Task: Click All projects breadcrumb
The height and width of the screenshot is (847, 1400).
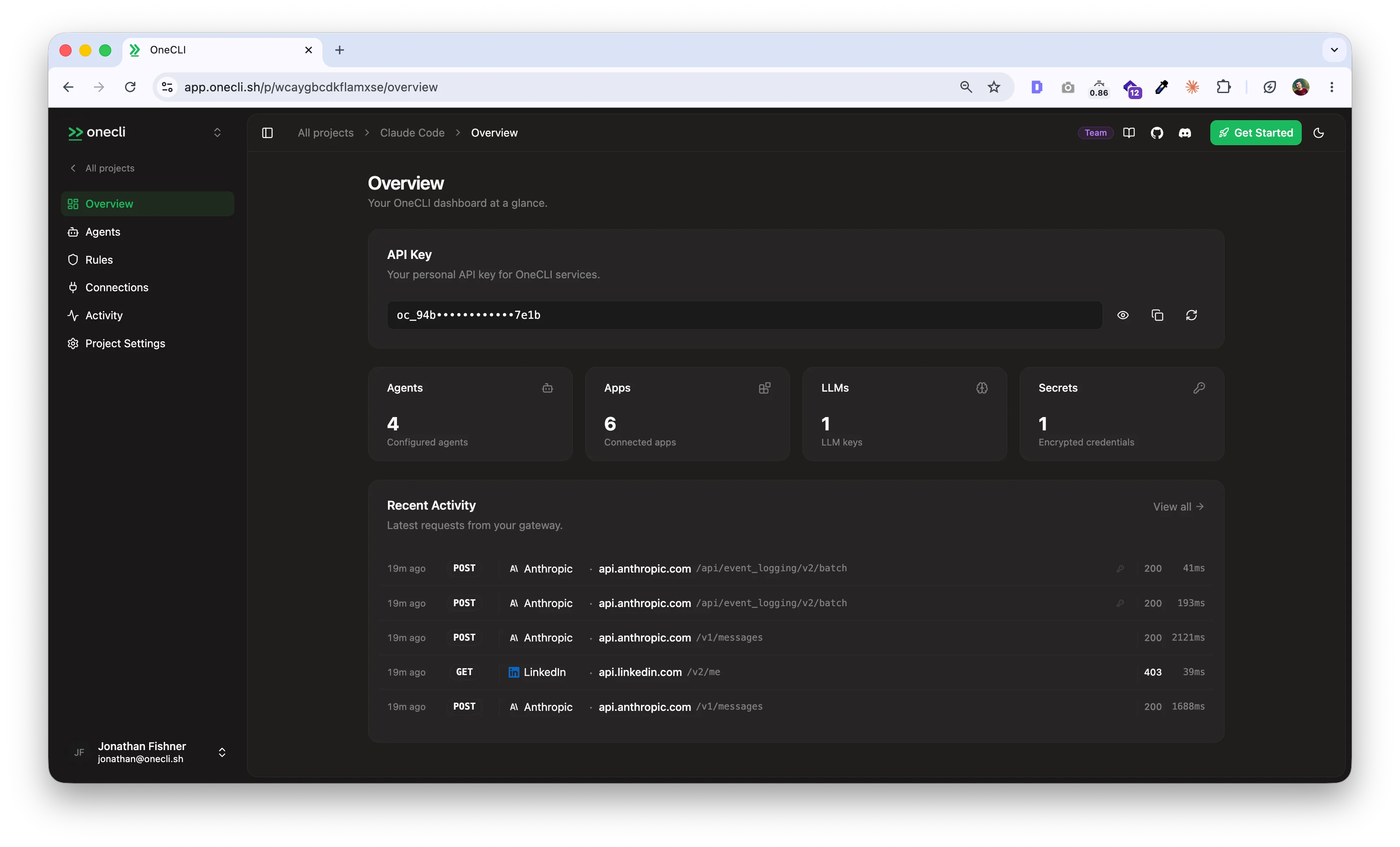Action: pos(325,133)
